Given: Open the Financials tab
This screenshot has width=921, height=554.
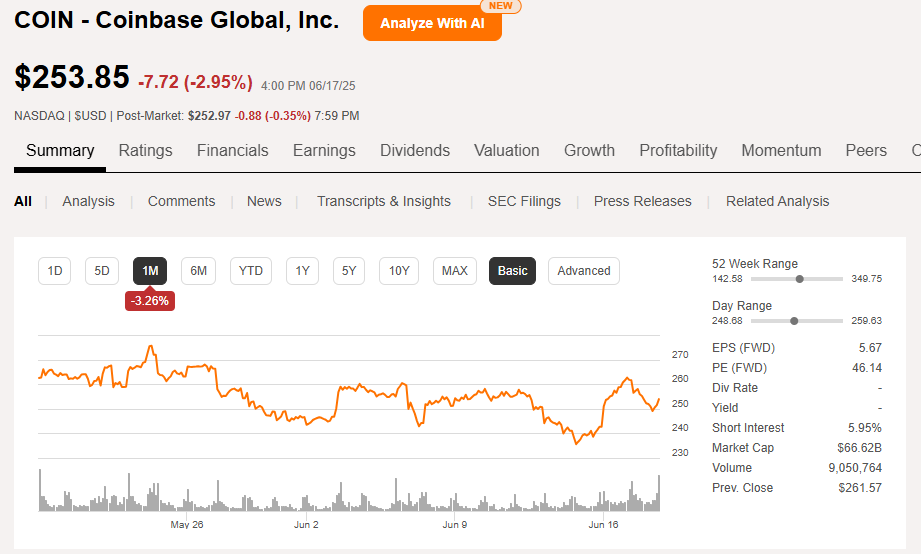Looking at the screenshot, I should 232,151.
